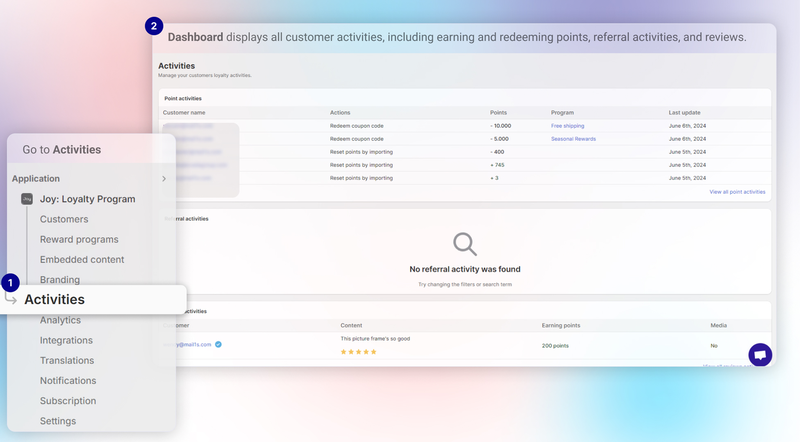Screen dimensions: 800x442
Task: Open the Free shipping program link
Action: [x=568, y=126]
